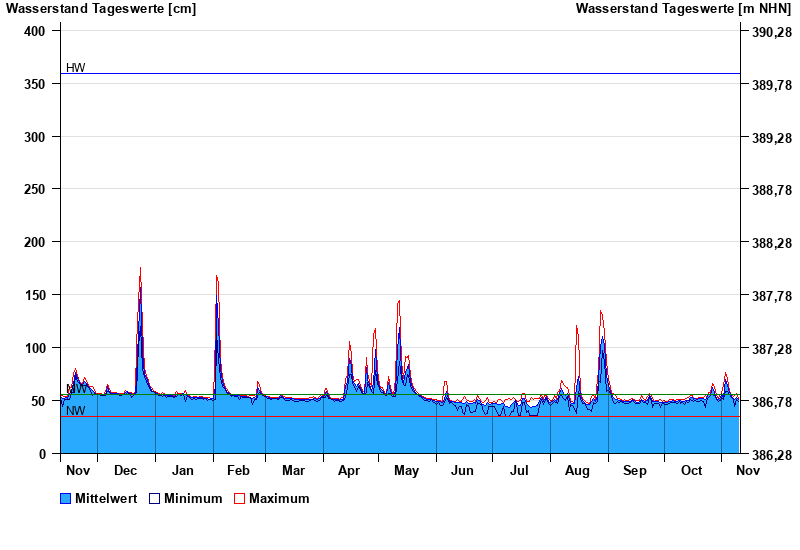Click the 390,28 value on the right axis
800x550 pixels.
771,32
